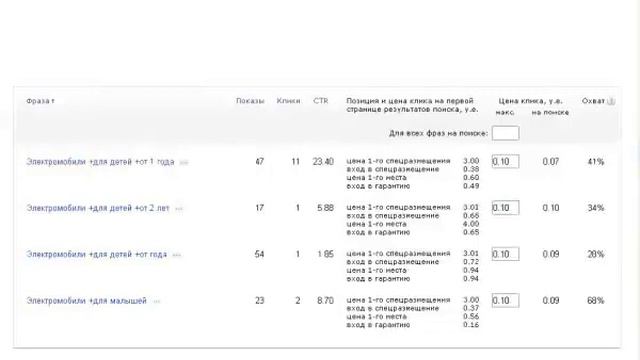Focus max click price field for '+для малышей' row
Screen dimensions: 640x360
click(505, 300)
